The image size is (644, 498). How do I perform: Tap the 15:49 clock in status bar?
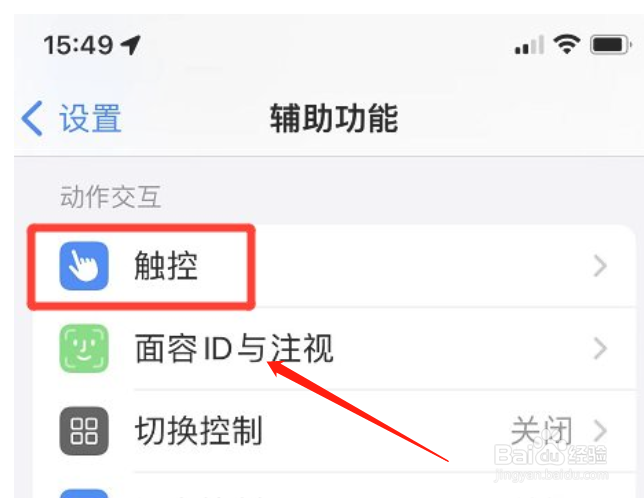pyautogui.click(x=78, y=45)
